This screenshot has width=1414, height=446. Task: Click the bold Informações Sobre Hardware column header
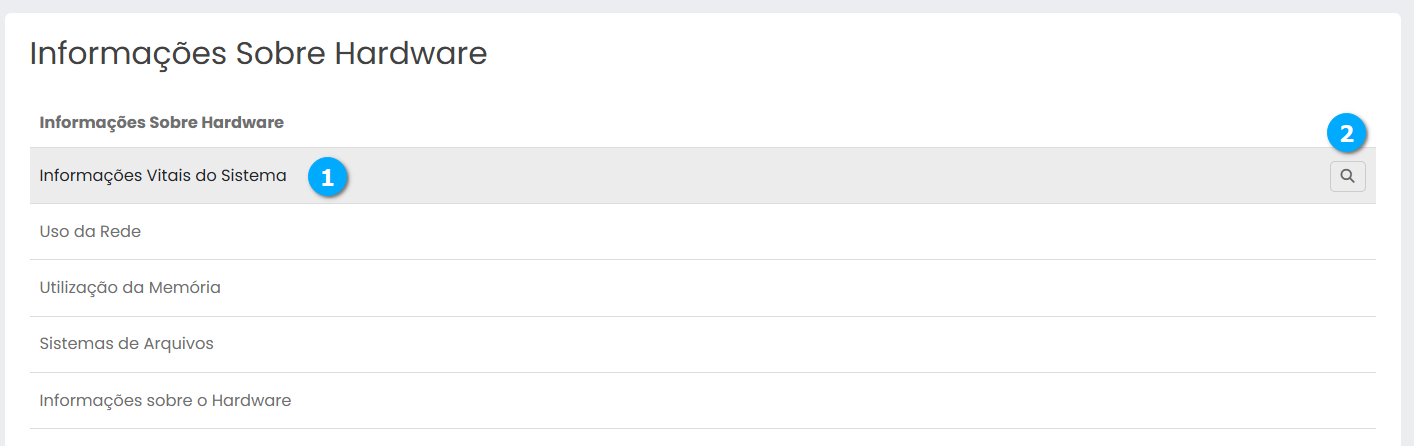[x=161, y=122]
